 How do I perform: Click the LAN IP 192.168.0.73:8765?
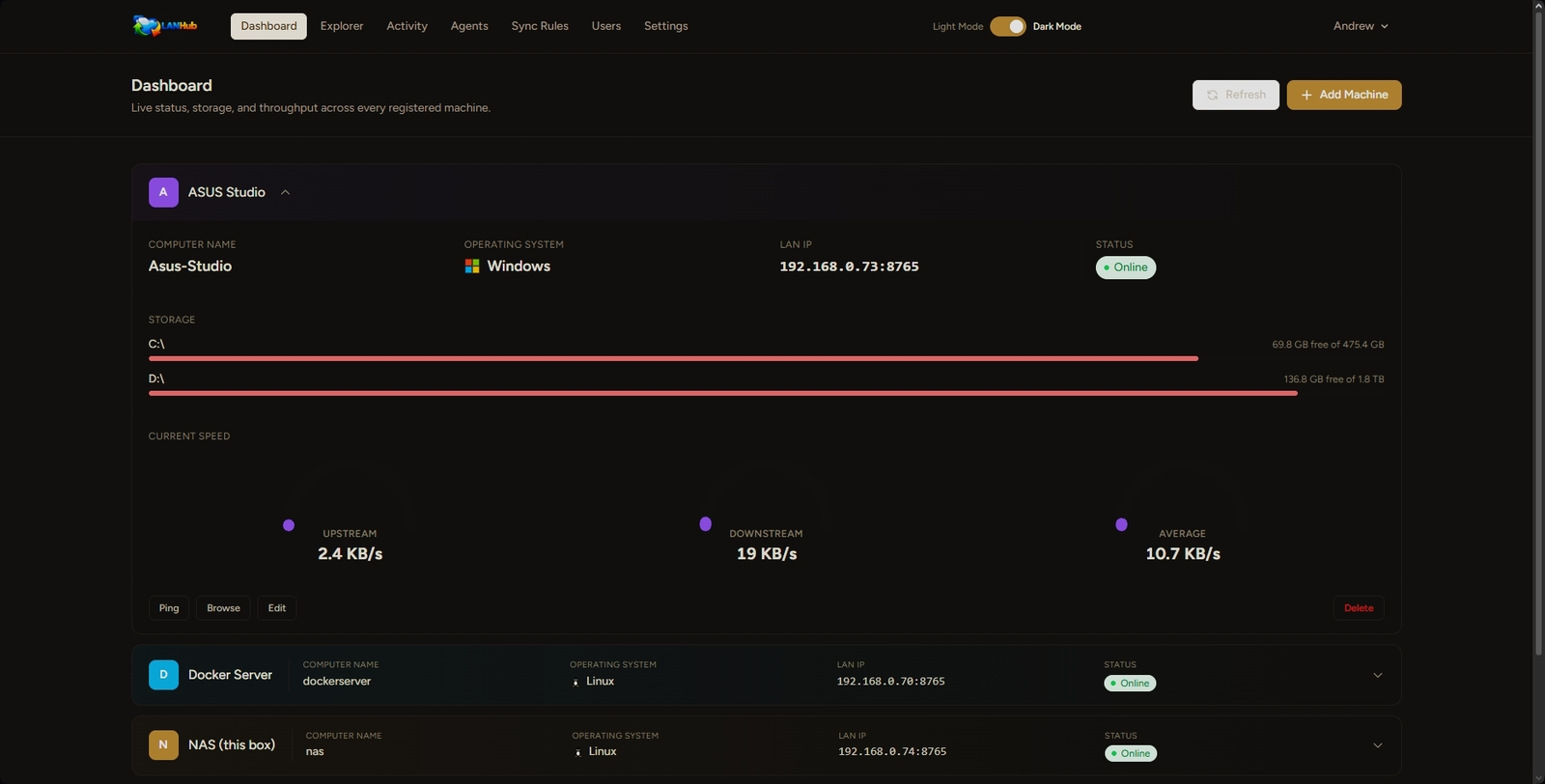pyautogui.click(x=850, y=266)
